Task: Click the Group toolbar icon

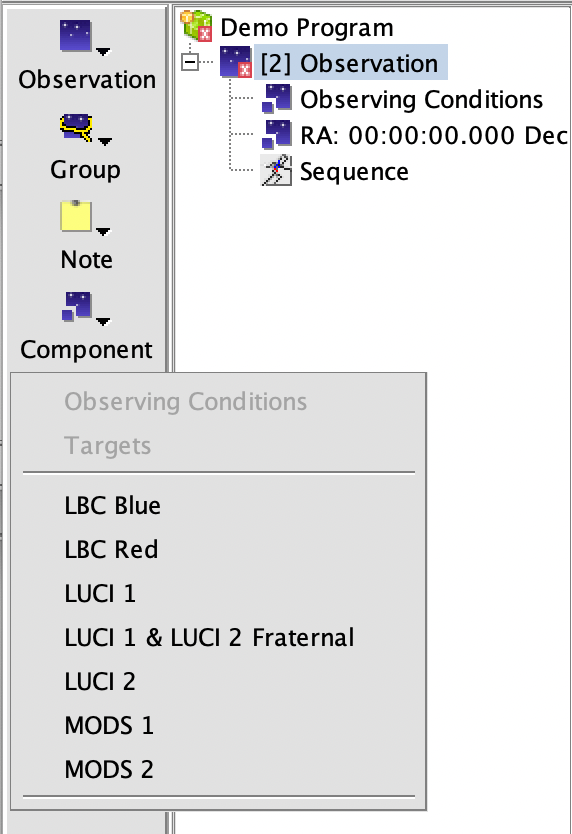Action: [x=76, y=128]
